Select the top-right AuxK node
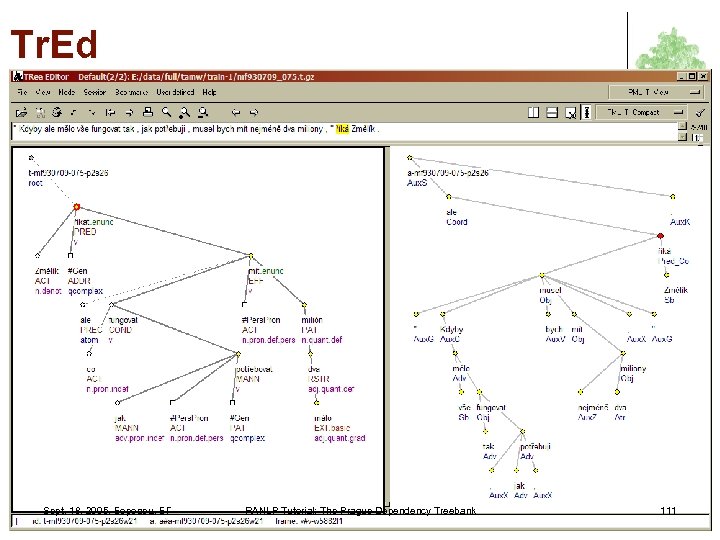 (x=673, y=197)
